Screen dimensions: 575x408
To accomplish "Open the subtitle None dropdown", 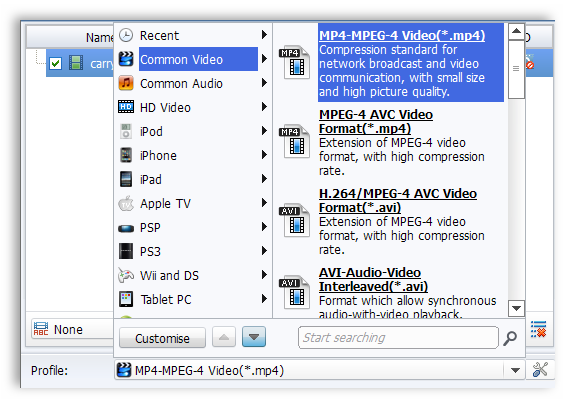I will point(73,329).
